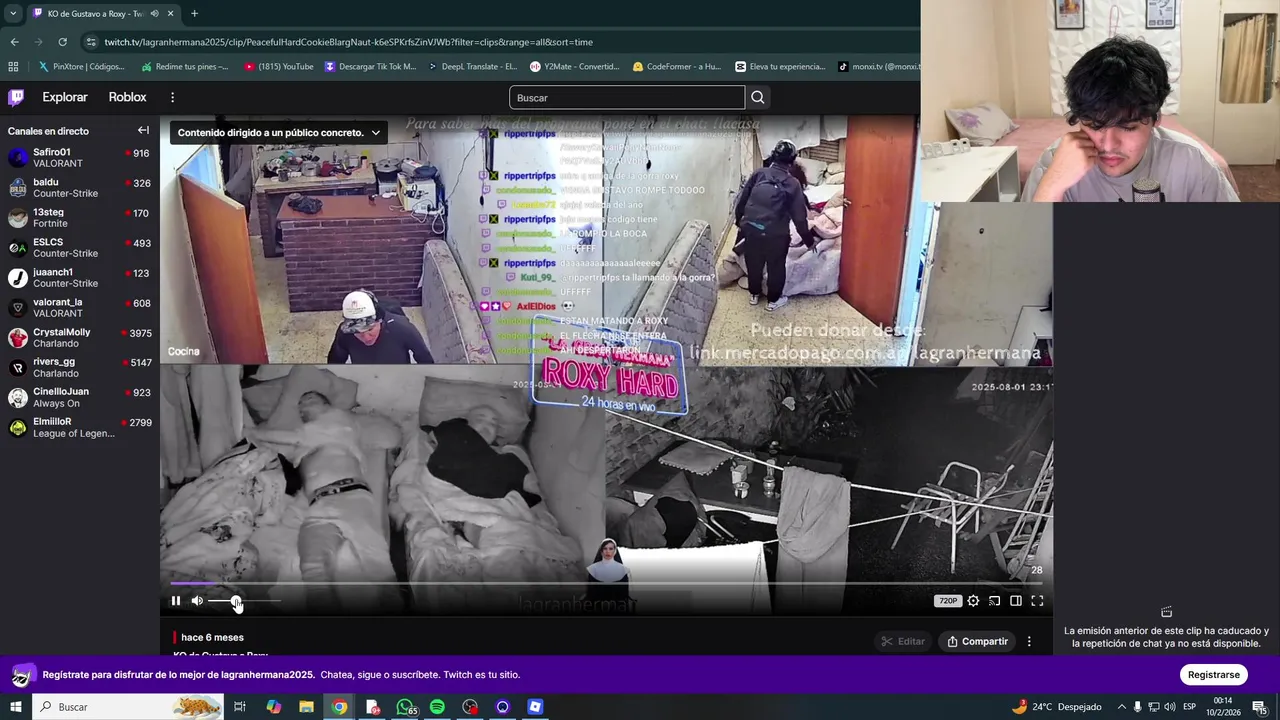Viewport: 1280px width, 720px height.
Task: Click ESLCS channel avatar
Action: (x=17, y=248)
